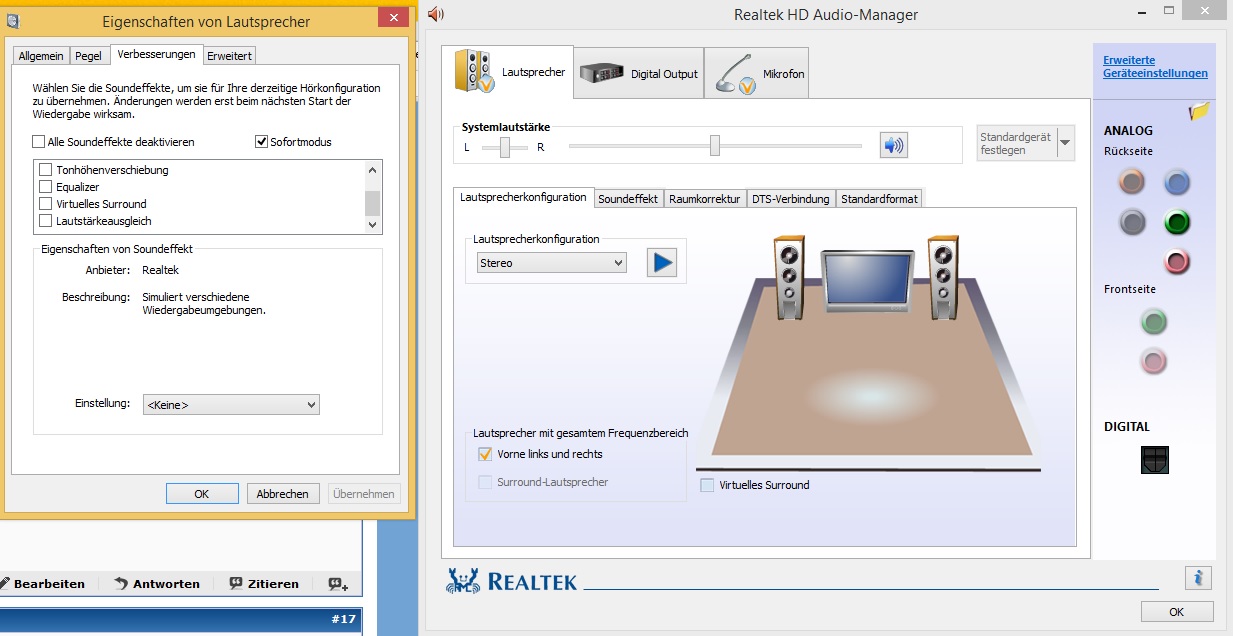Check Virtuelles Surround in effects list
This screenshot has height=636, width=1233.
click(x=45, y=204)
